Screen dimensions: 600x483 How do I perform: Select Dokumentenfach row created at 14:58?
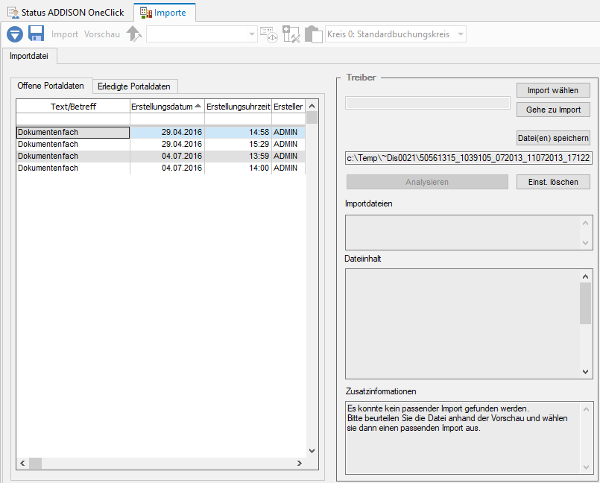click(x=161, y=132)
